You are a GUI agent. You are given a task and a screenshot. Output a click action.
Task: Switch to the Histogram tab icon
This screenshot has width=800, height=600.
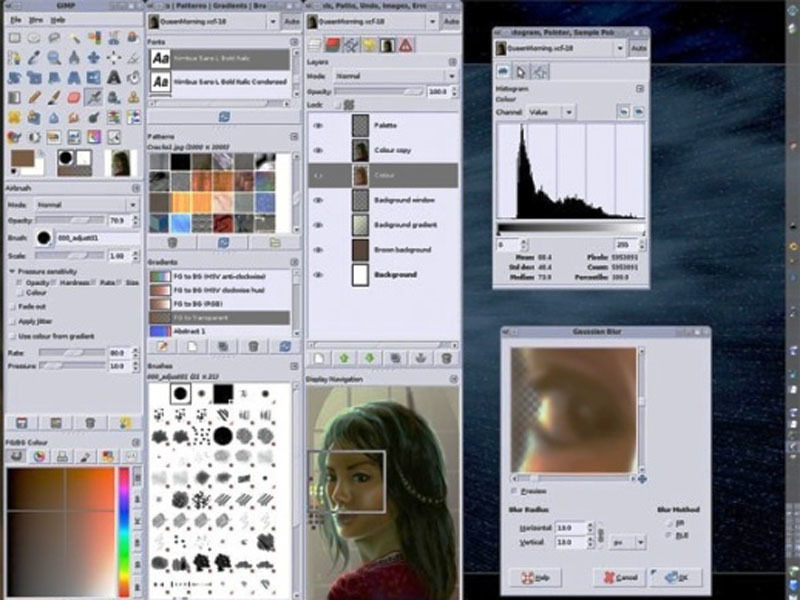tap(503, 72)
